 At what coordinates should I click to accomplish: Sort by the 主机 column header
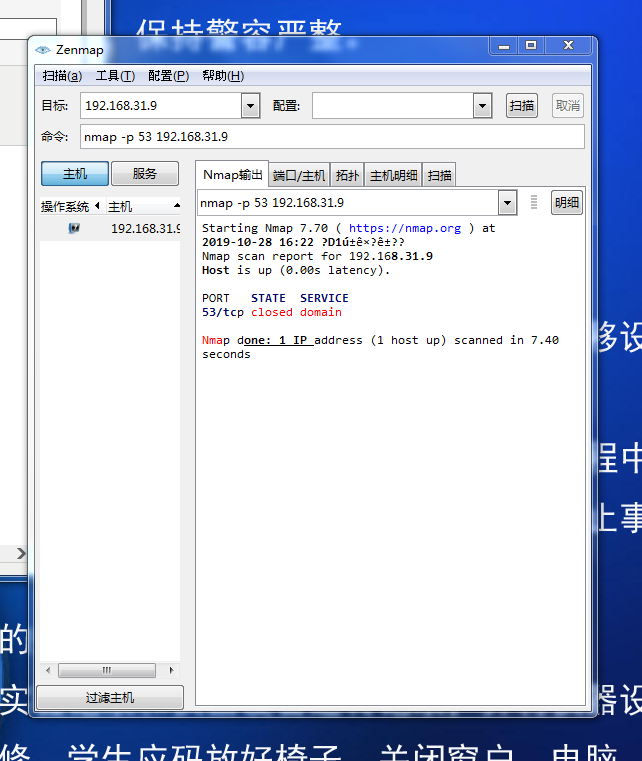143,207
